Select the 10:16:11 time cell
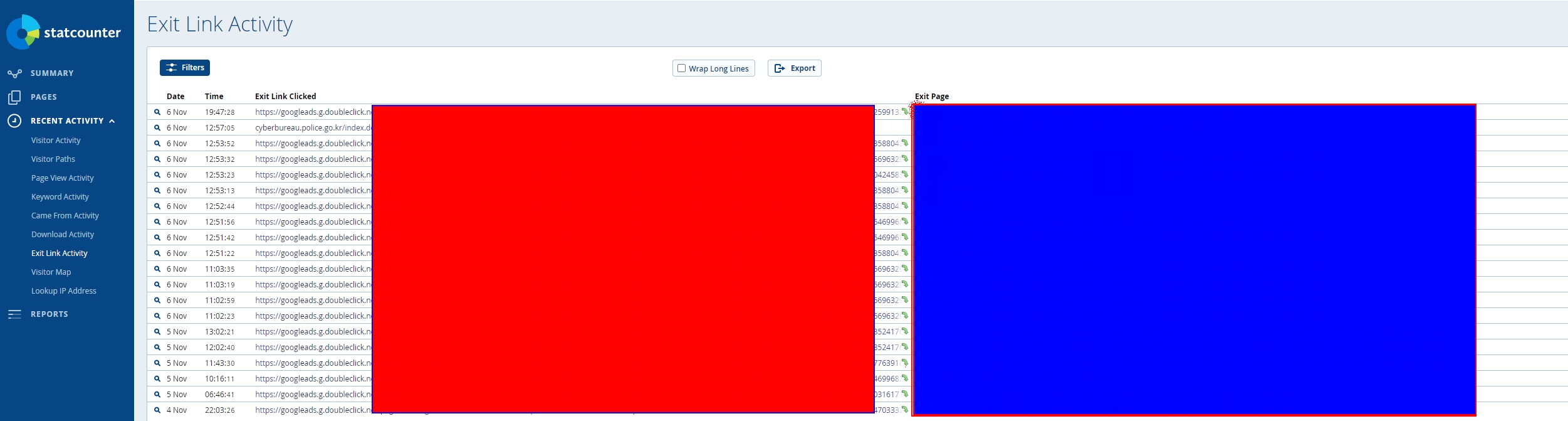Viewport: 1568px width, 421px height. (220, 379)
